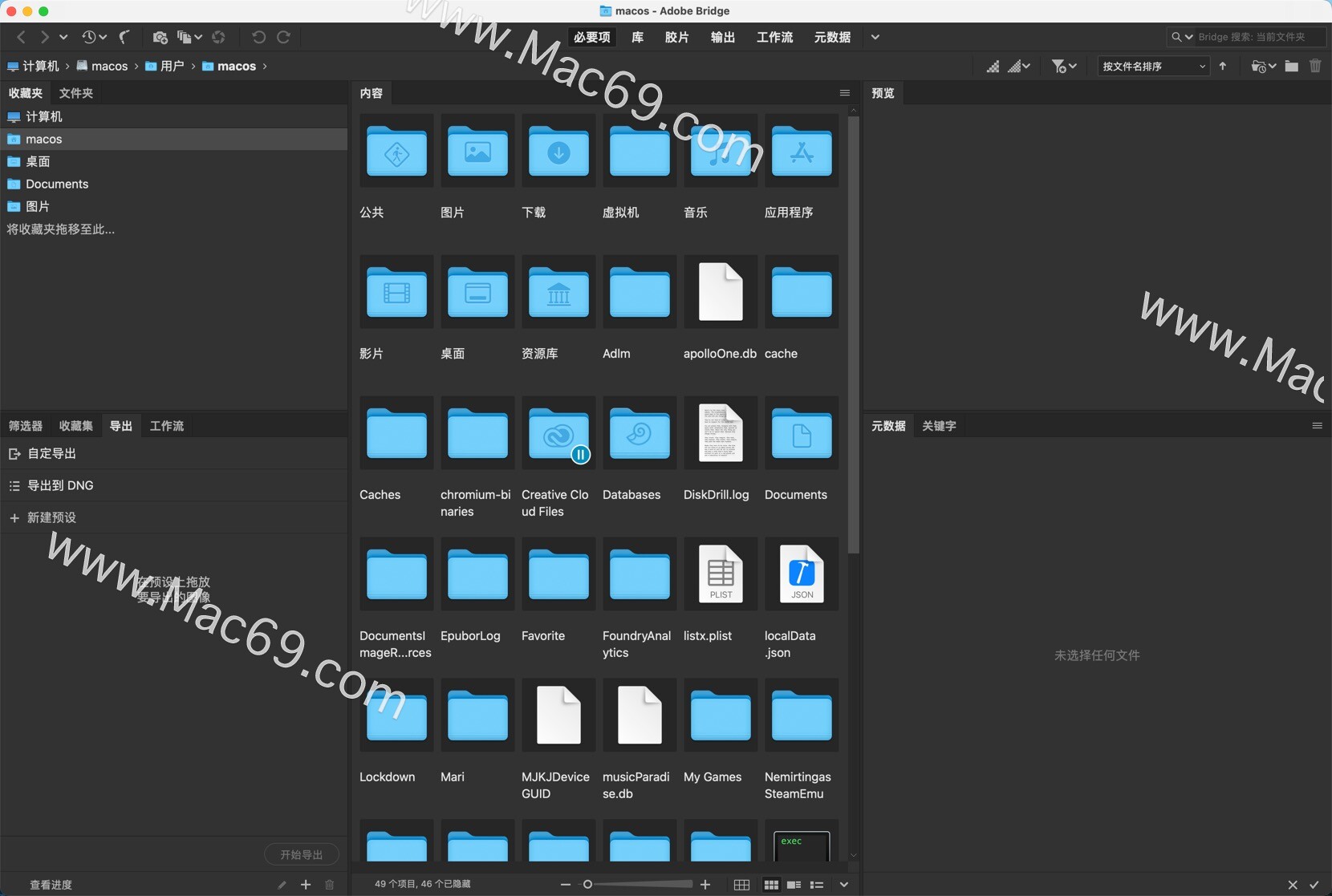The image size is (1332, 896).
Task: Open the Metadata panel menu icon
Action: 1317,426
